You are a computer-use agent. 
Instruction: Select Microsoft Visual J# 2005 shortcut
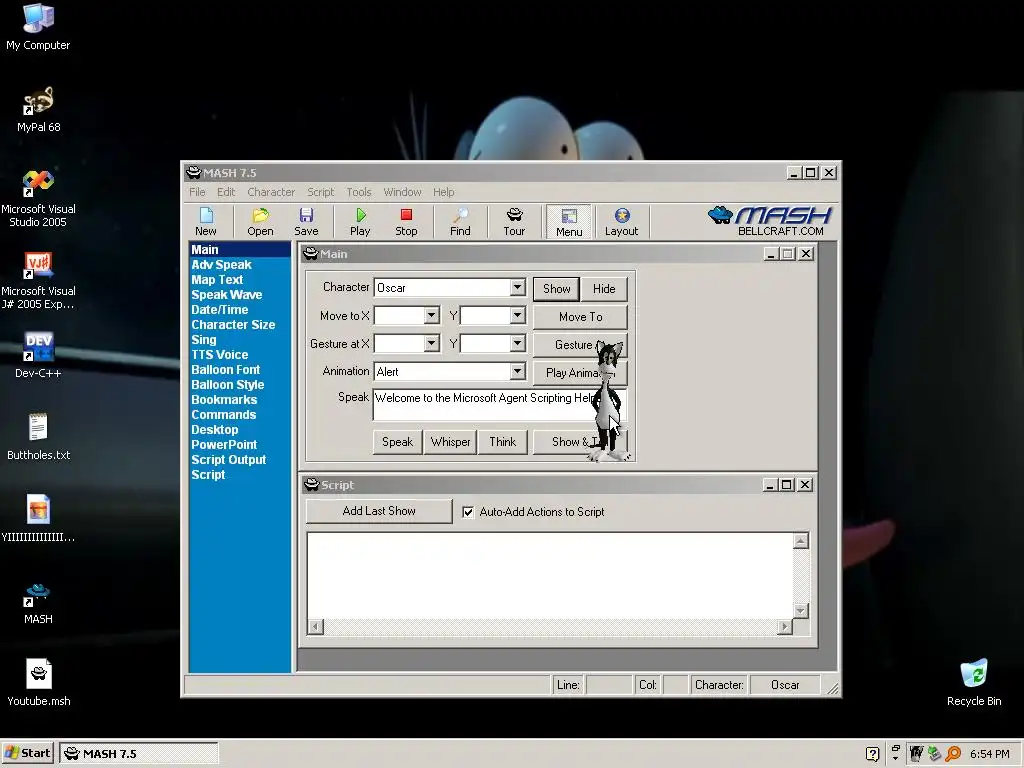38,281
